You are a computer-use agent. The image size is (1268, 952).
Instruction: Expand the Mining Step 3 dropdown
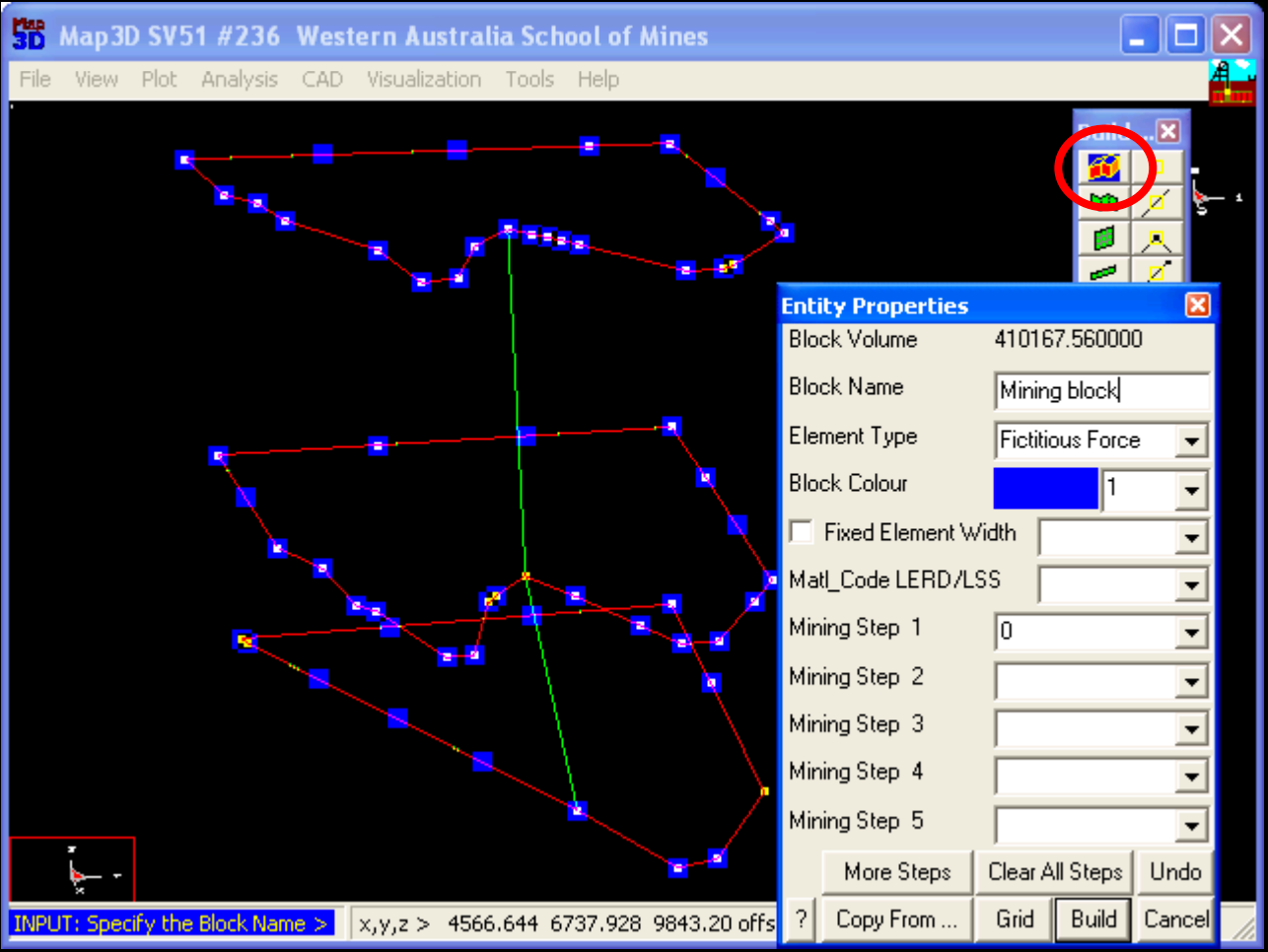point(1192,729)
